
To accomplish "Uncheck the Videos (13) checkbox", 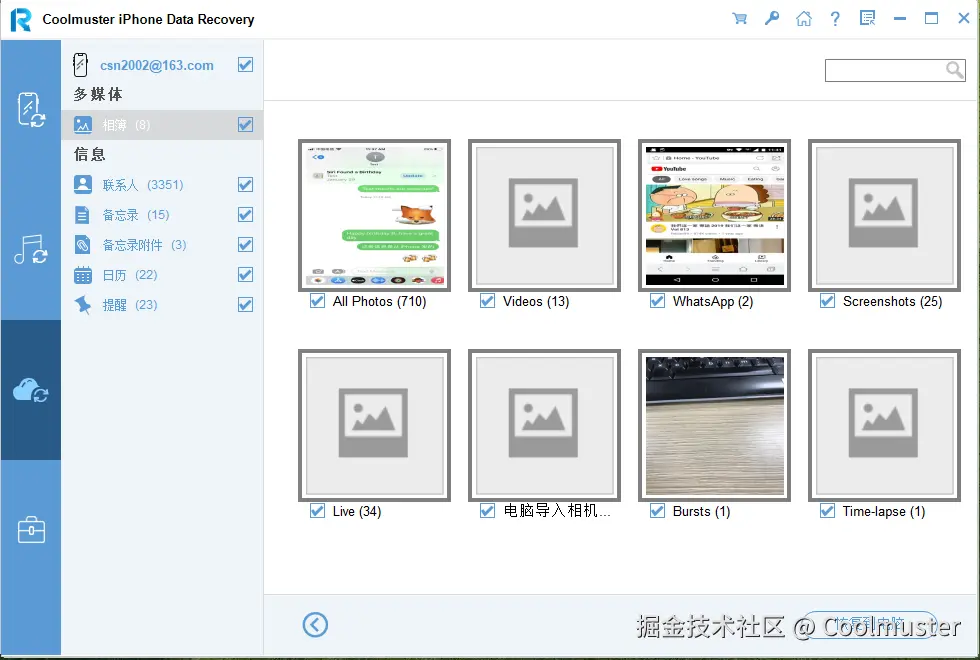I will [487, 301].
